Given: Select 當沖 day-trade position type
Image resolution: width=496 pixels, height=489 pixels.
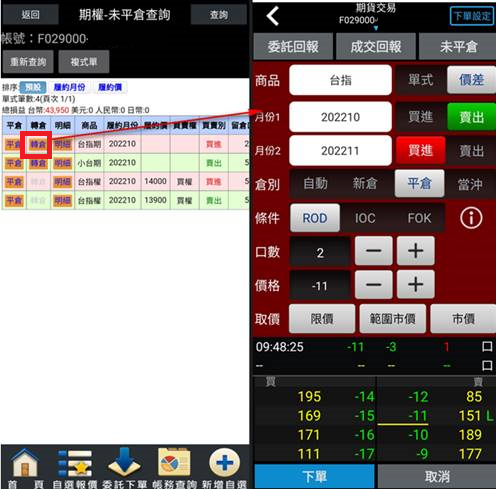Looking at the screenshot, I should coord(470,184).
